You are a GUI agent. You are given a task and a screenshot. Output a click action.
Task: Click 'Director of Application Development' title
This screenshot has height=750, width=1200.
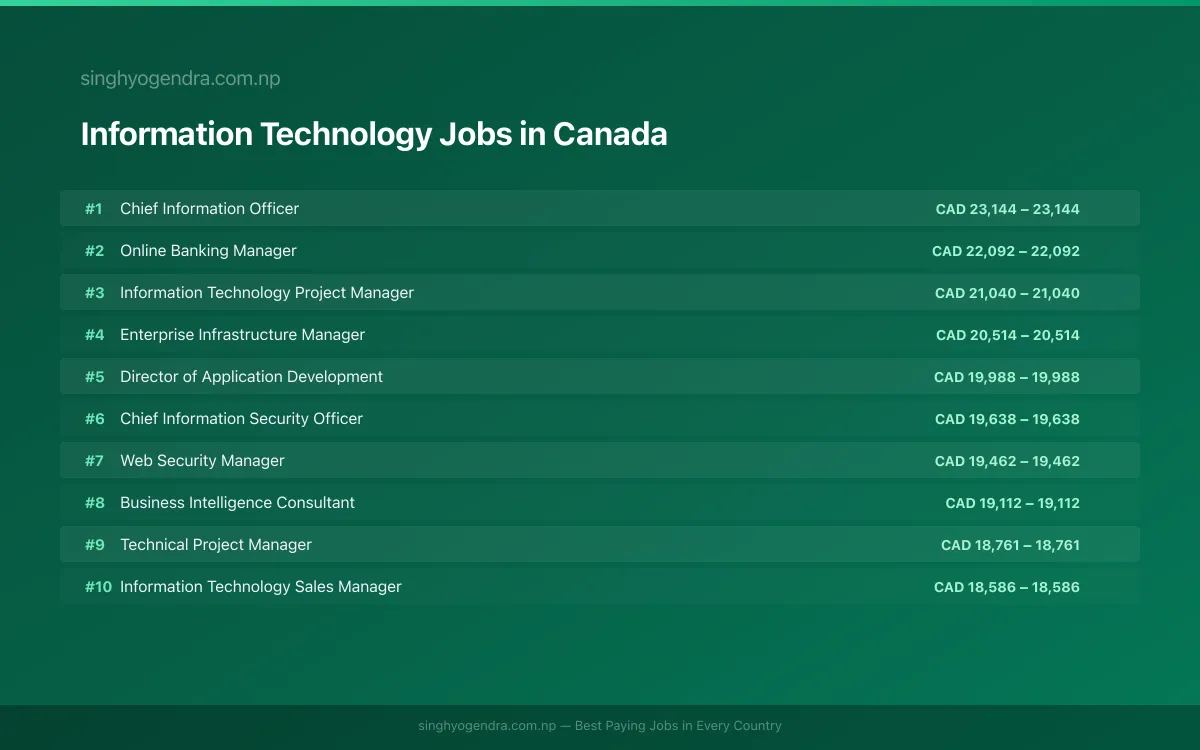click(x=251, y=377)
